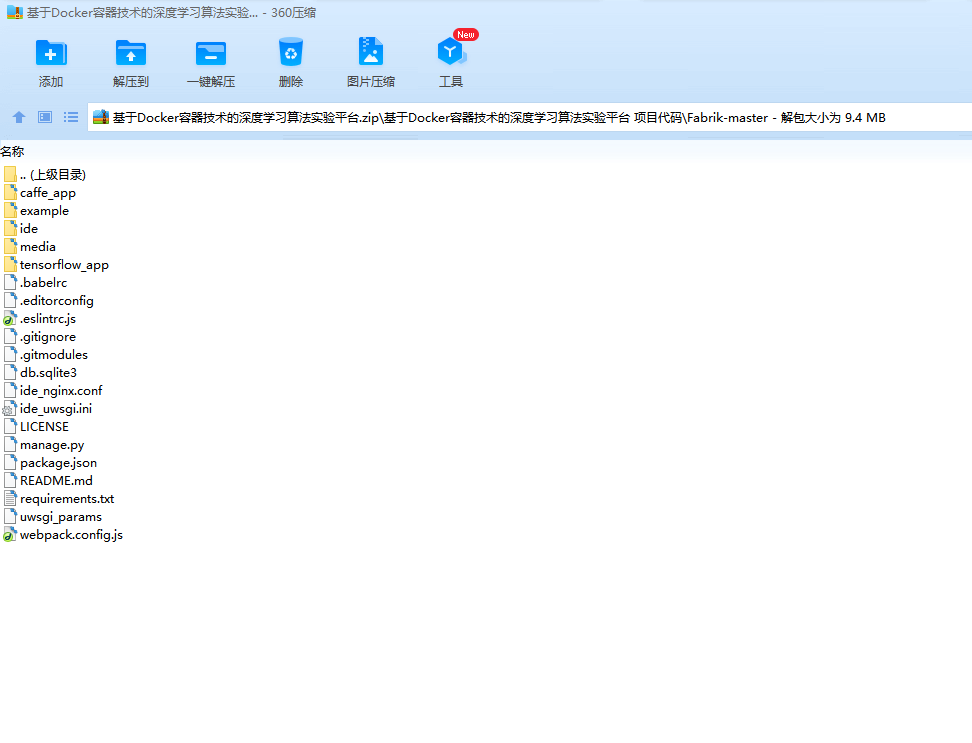Select the caffe_app folder name

48,193
